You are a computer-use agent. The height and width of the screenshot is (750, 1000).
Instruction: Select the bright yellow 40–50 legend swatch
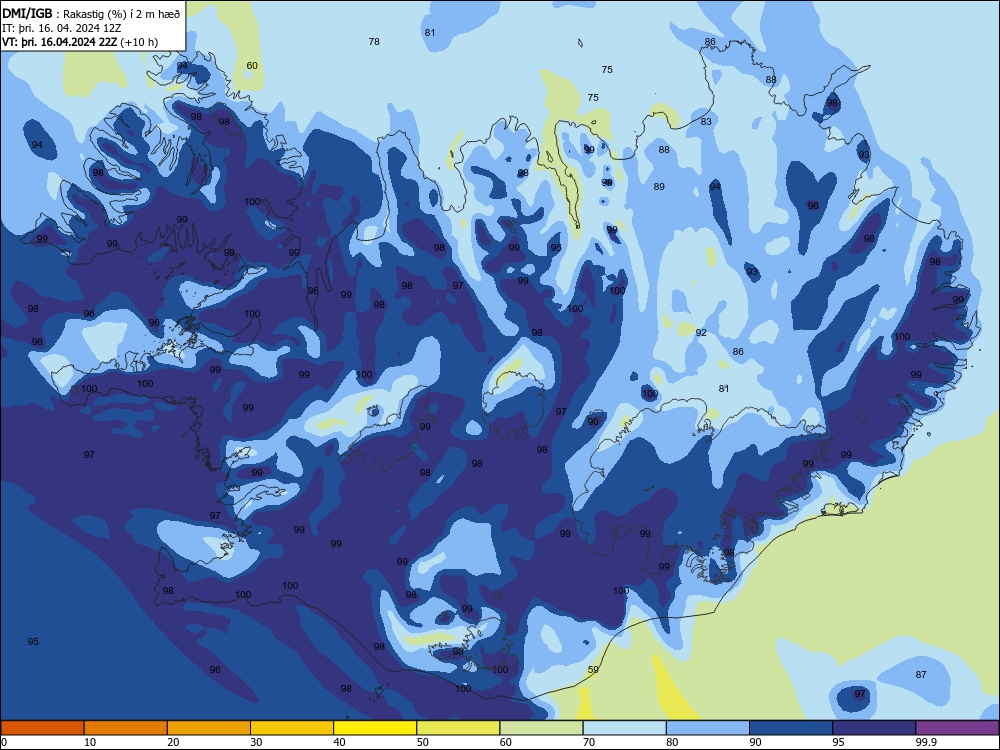click(x=375, y=728)
